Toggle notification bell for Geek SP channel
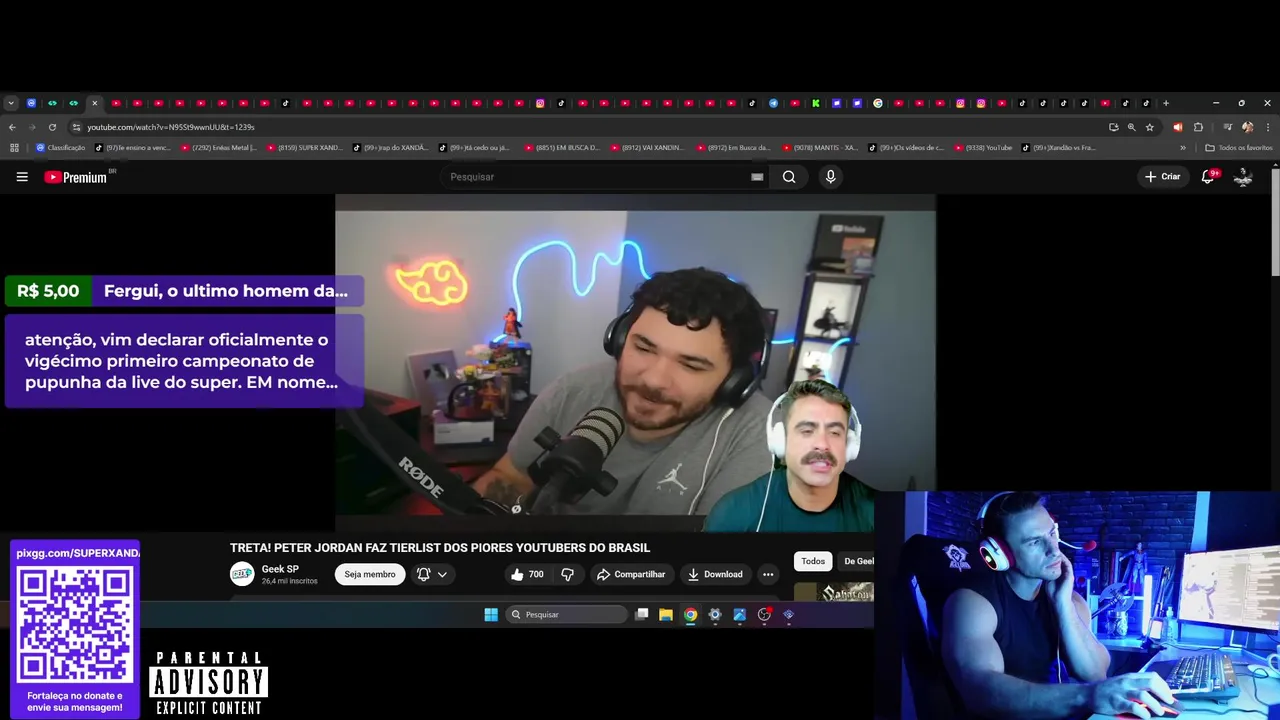The image size is (1280, 720). coord(423,574)
